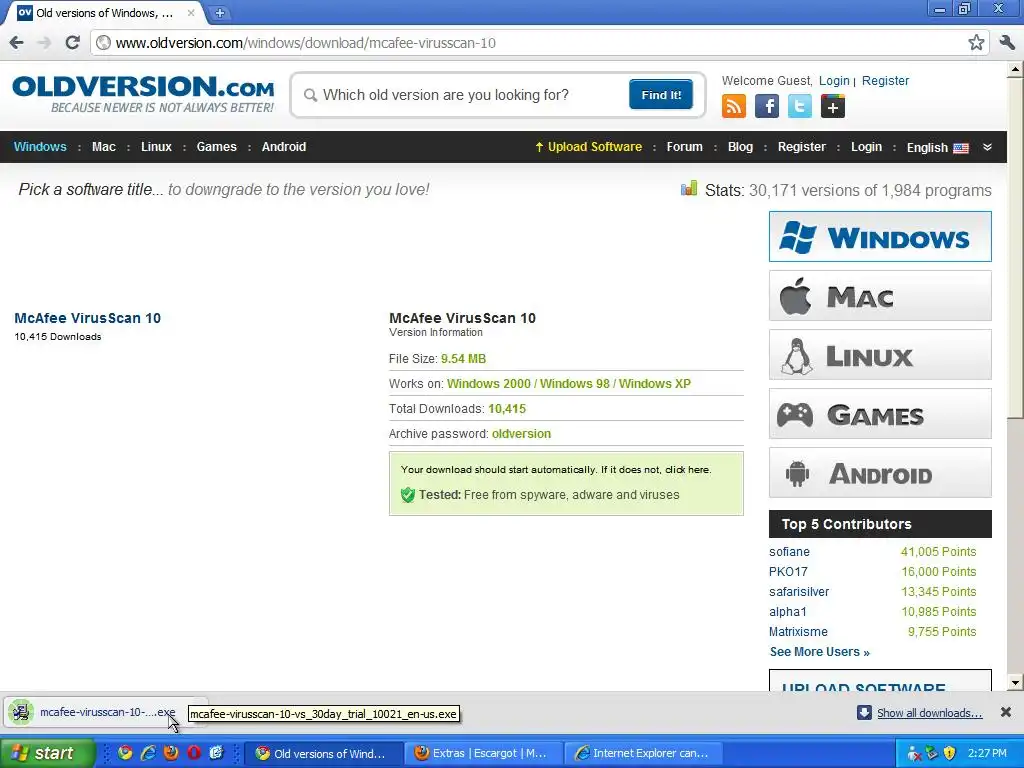
Task: Open the Facebook icon in header
Action: coord(767,106)
